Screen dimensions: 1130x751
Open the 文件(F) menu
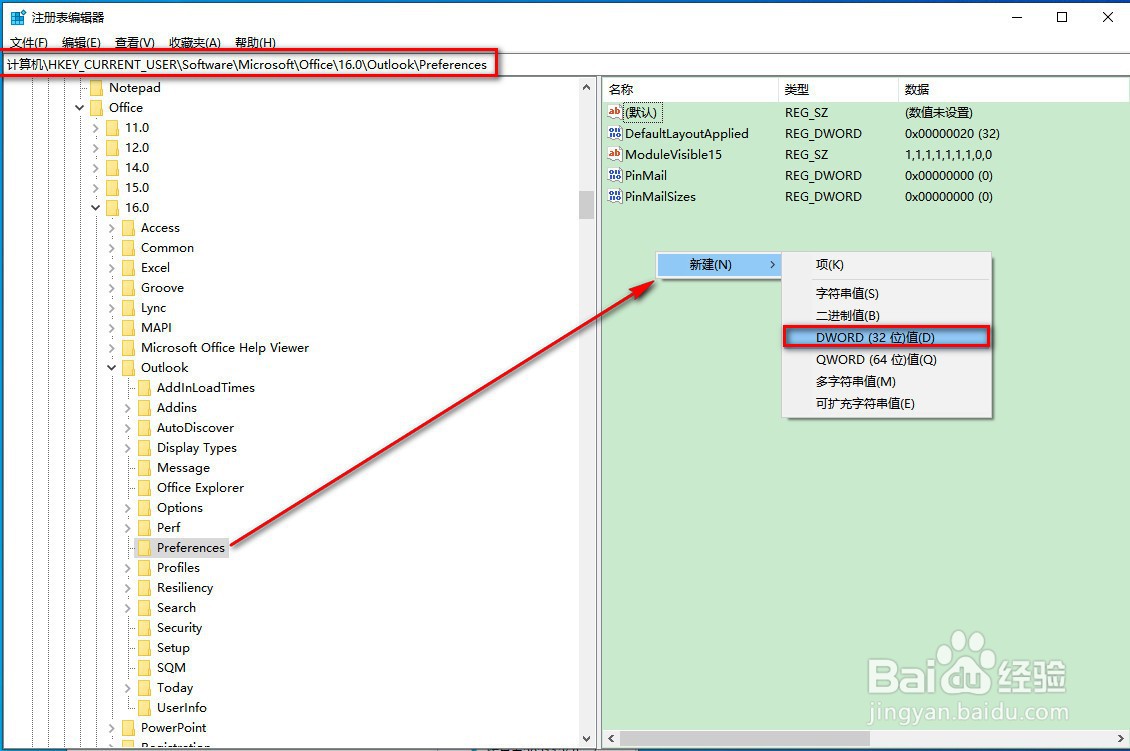(29, 43)
